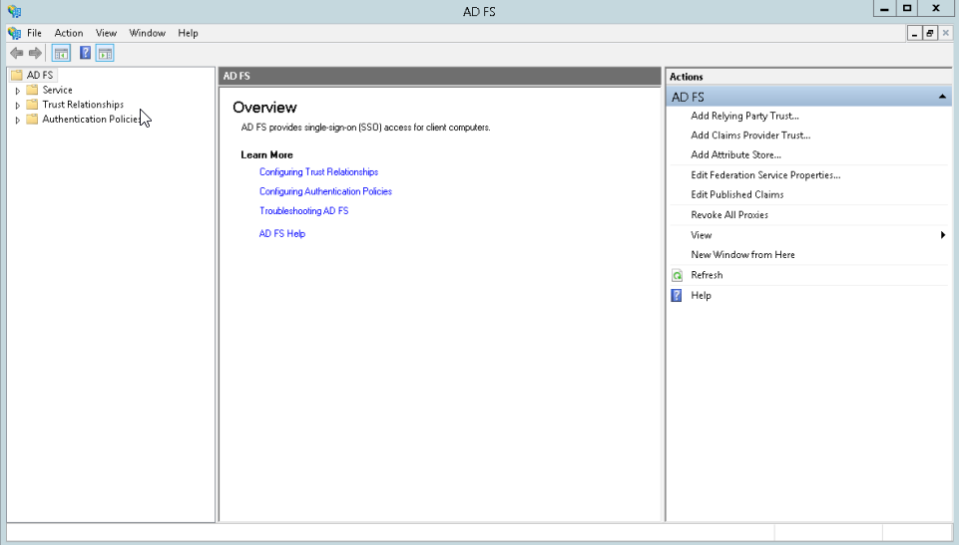Open the Help menu in menu bar
959x545 pixels.
point(188,33)
